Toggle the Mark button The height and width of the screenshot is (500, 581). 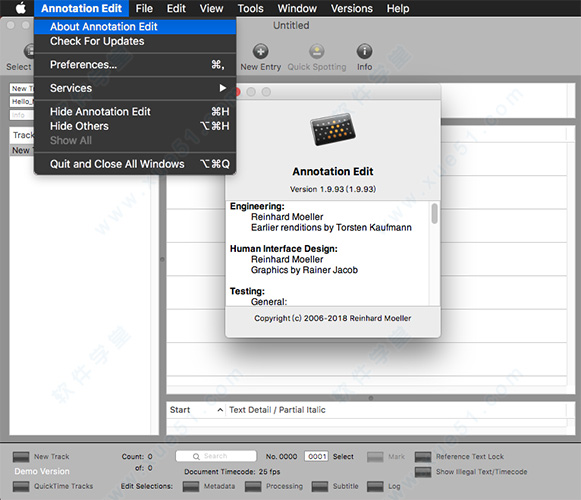click(x=375, y=457)
